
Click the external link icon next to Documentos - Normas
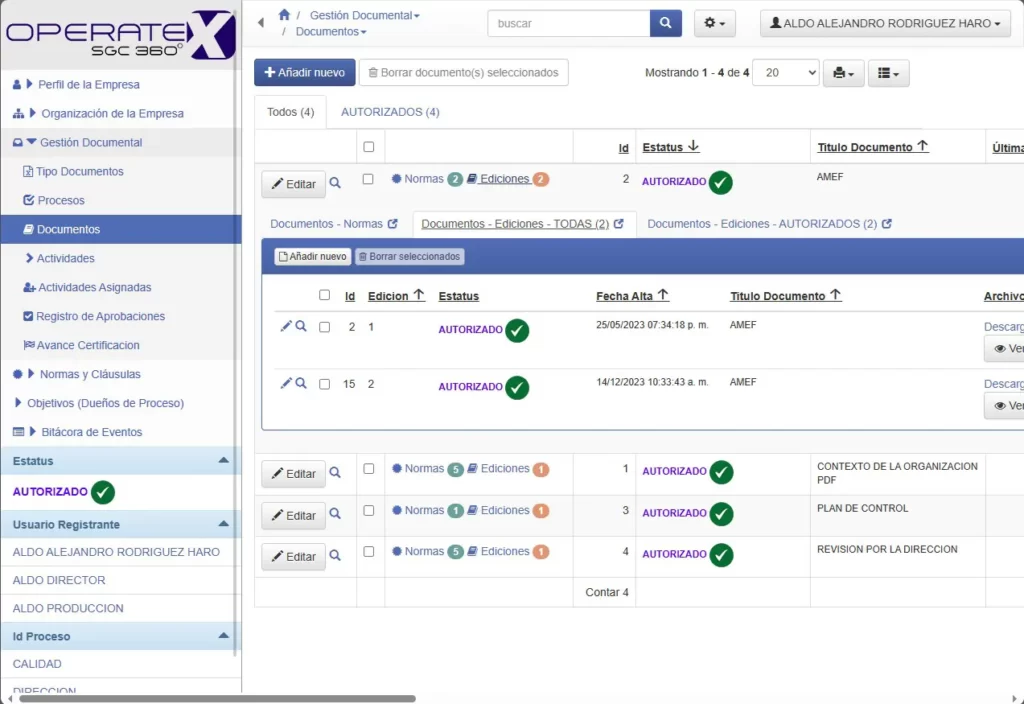pos(392,224)
